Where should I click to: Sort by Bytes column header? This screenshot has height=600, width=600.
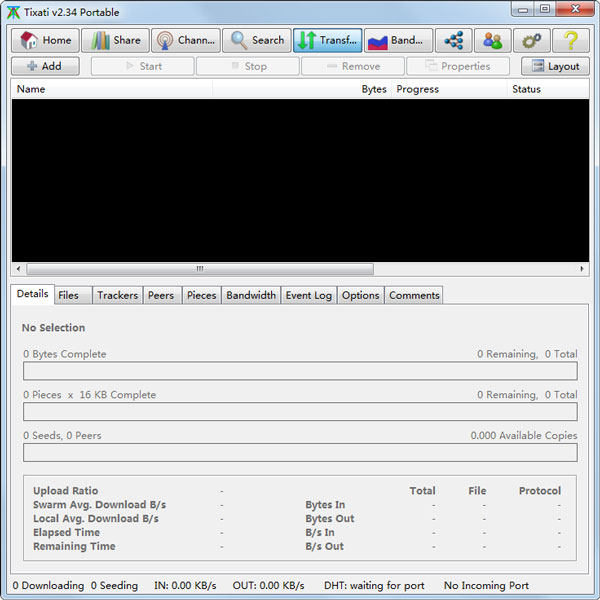(302, 89)
